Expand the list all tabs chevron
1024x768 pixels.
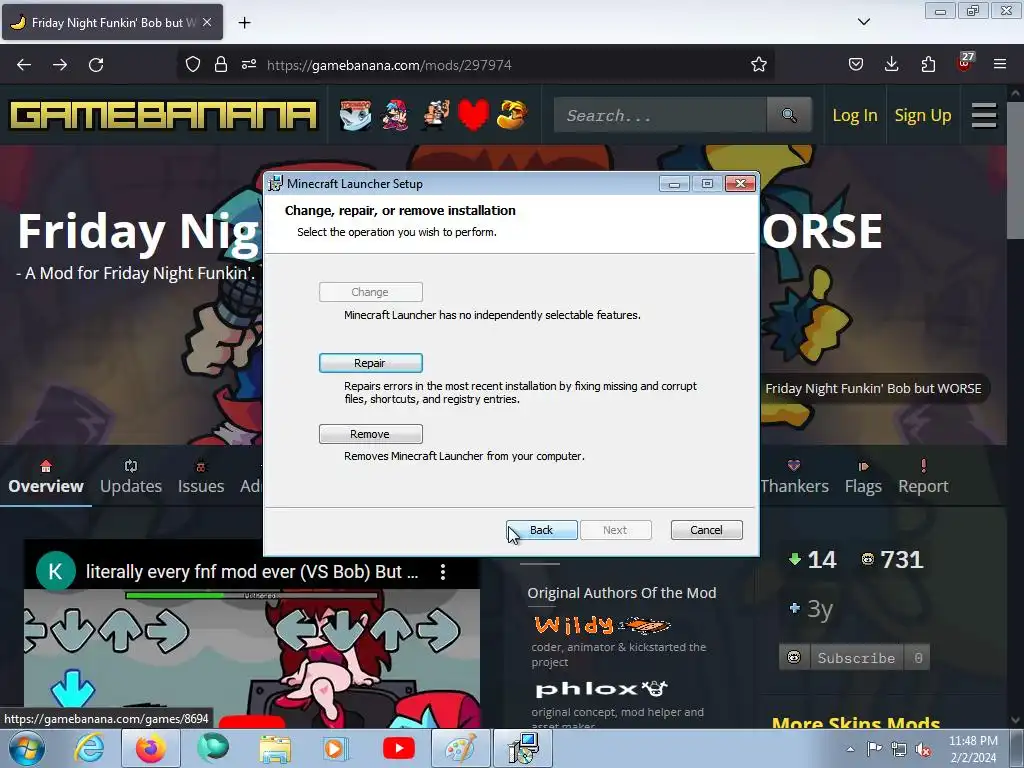pos(863,22)
